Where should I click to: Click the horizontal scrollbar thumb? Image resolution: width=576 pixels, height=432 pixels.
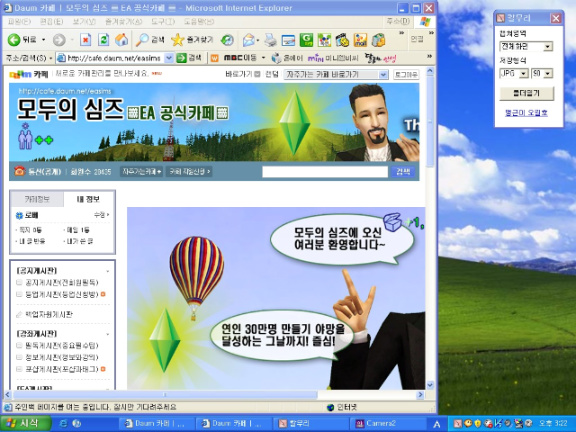pyautogui.click(x=165, y=395)
